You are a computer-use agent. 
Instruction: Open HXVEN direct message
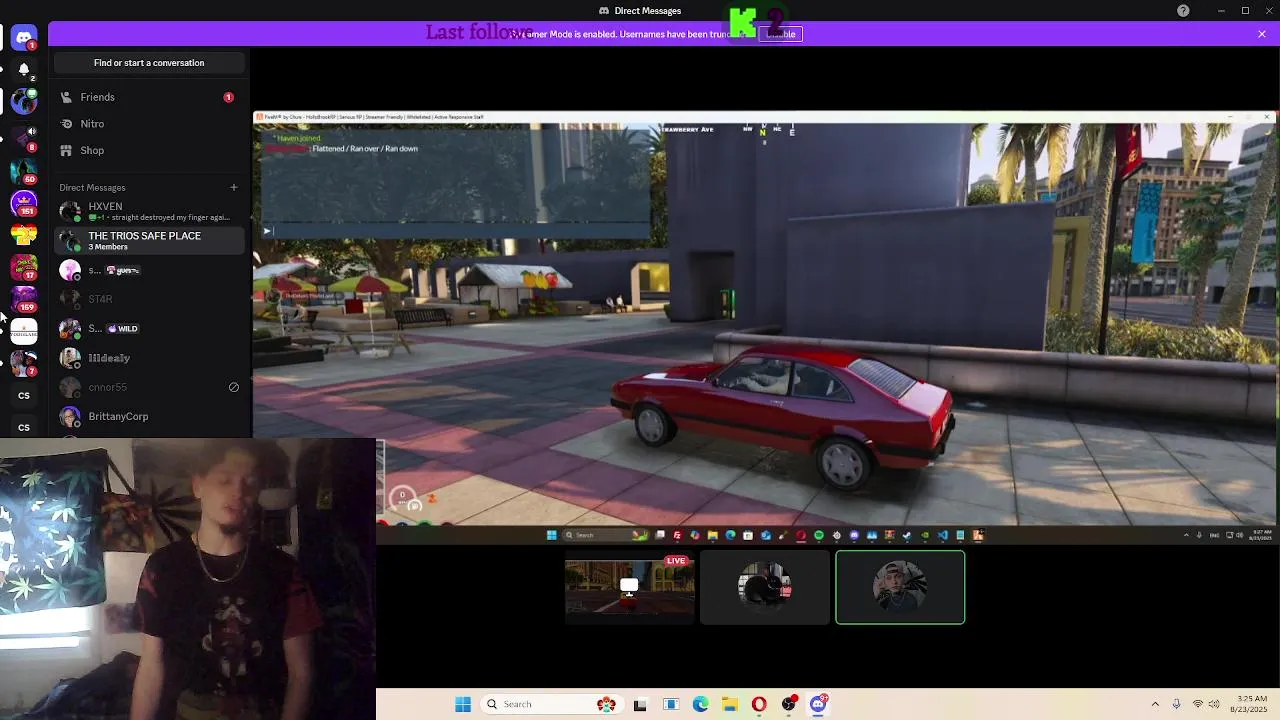tap(149, 211)
